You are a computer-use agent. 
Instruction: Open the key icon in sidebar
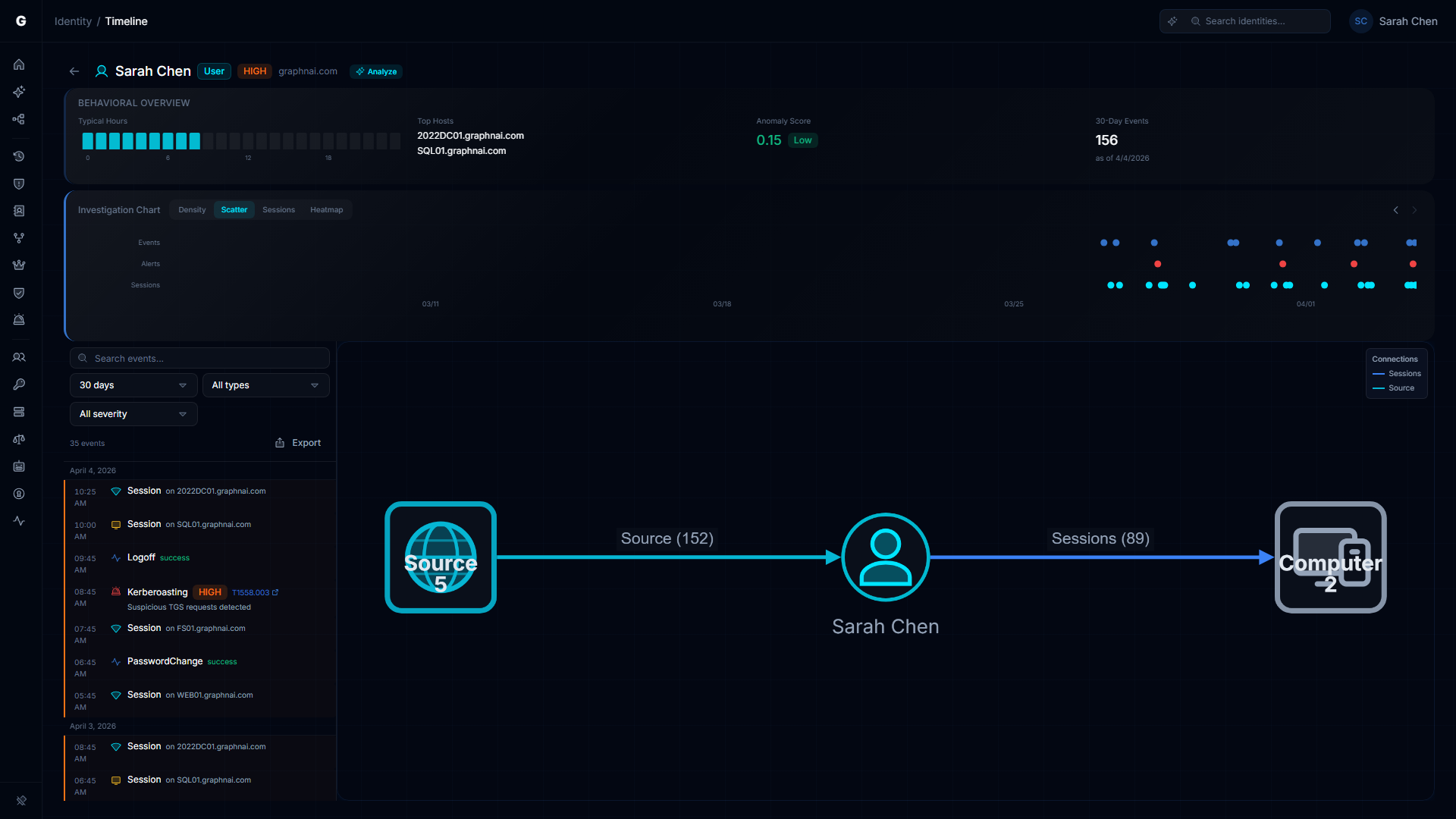point(19,384)
